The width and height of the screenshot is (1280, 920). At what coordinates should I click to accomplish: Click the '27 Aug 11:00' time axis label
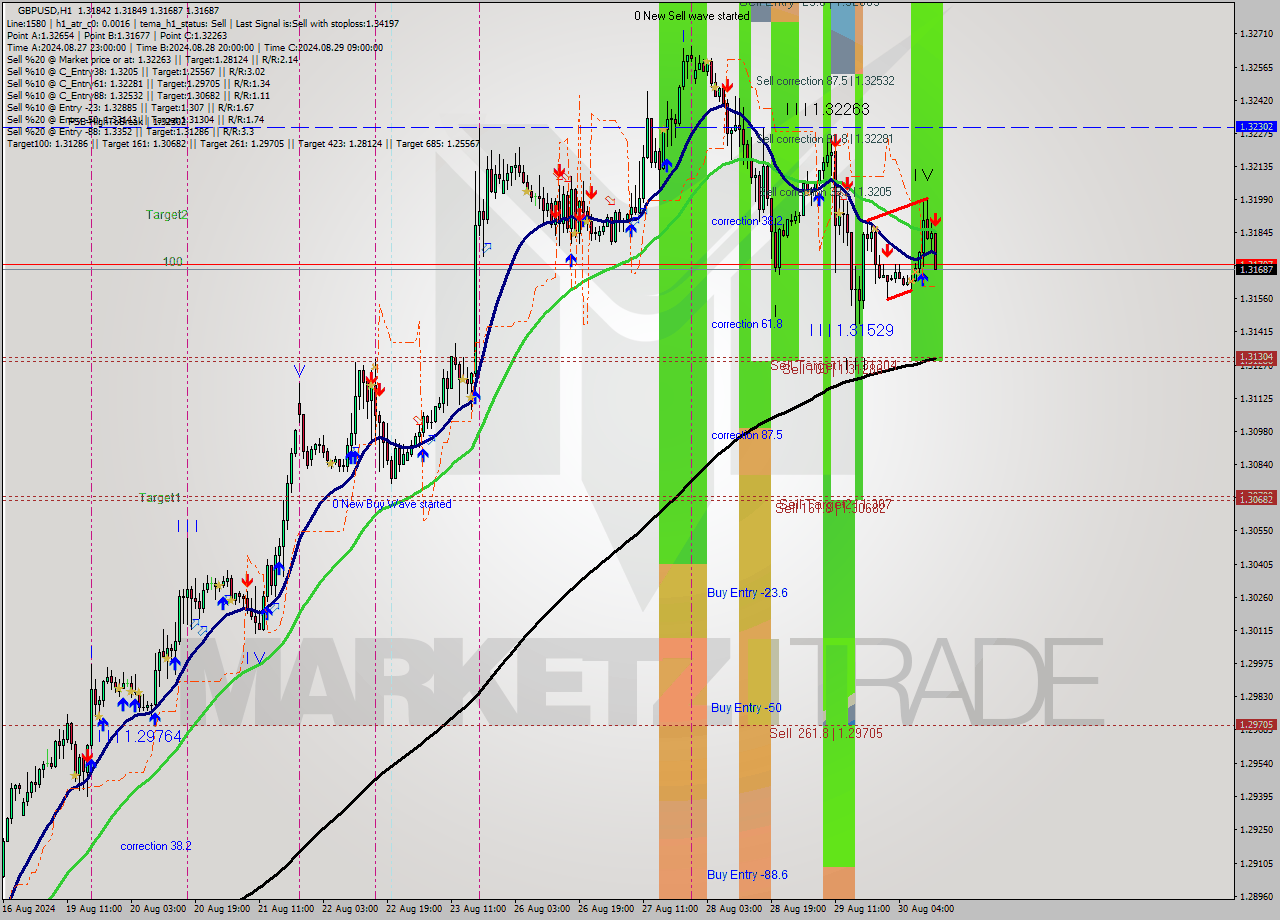pyautogui.click(x=670, y=909)
